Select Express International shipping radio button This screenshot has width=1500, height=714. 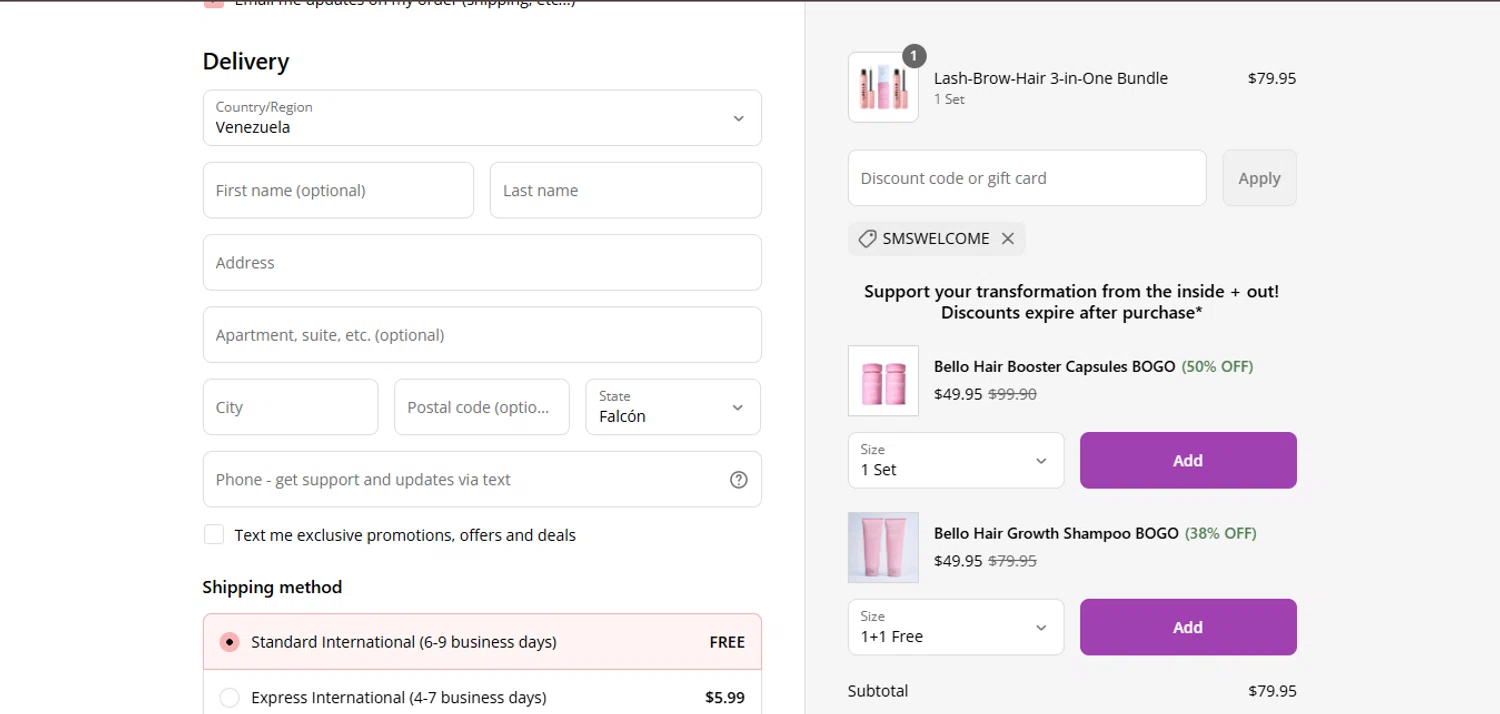pyautogui.click(x=230, y=698)
